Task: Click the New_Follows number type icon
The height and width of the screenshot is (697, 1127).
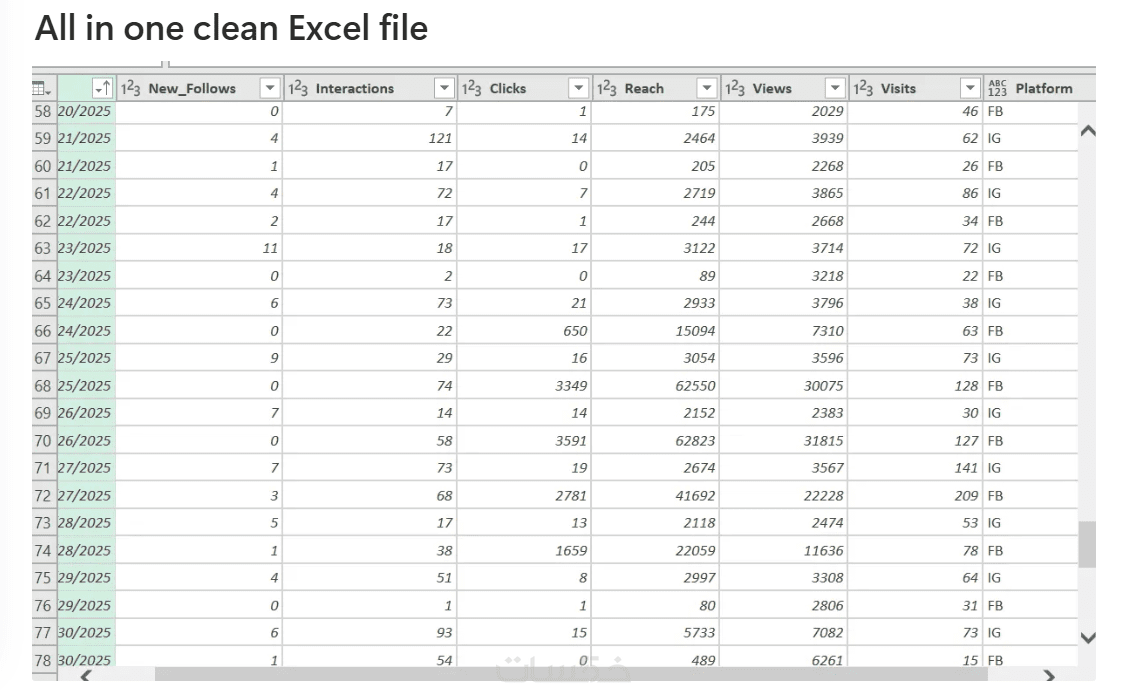Action: click(x=130, y=88)
